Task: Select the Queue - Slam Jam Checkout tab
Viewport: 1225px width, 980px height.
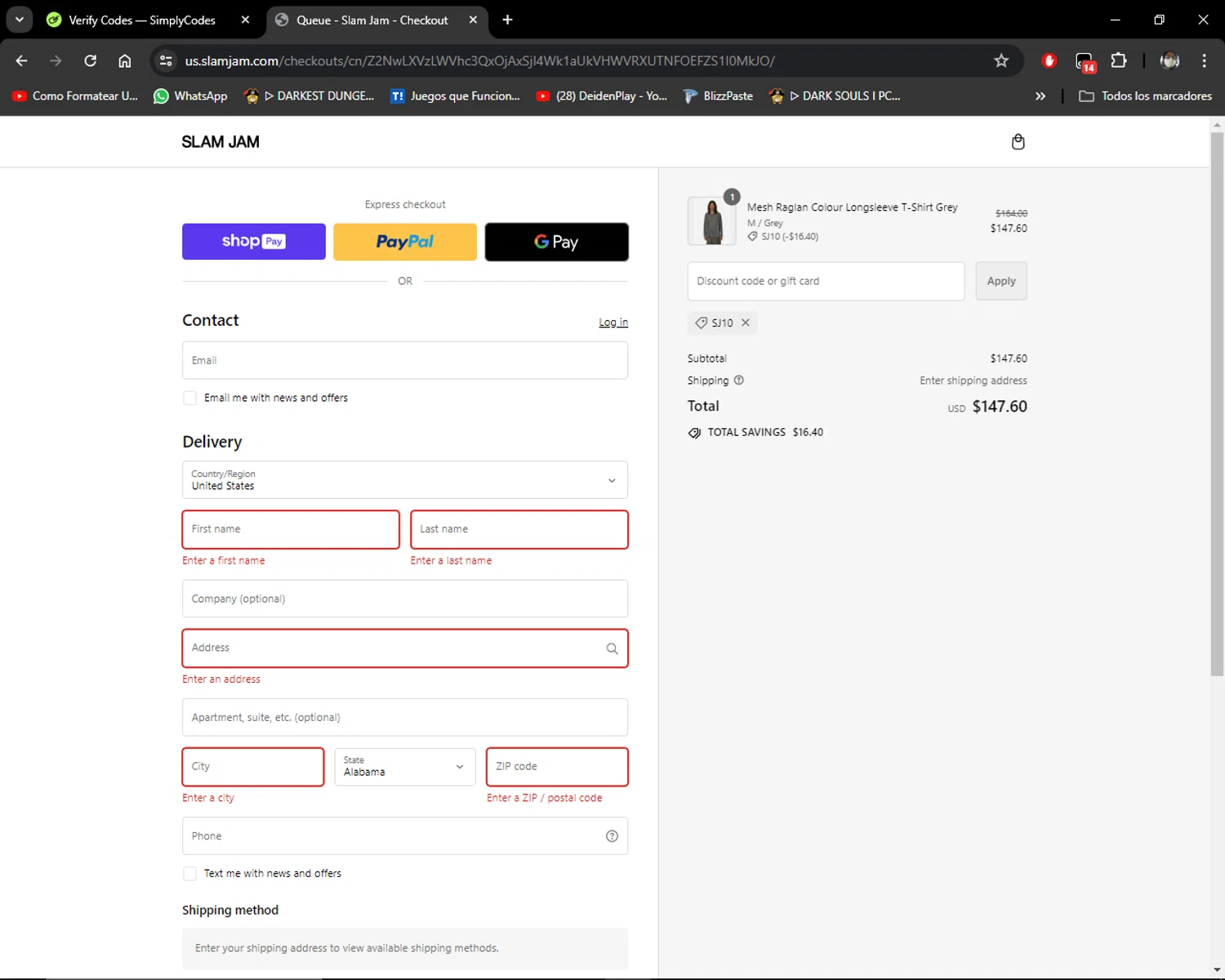Action: 376,20
